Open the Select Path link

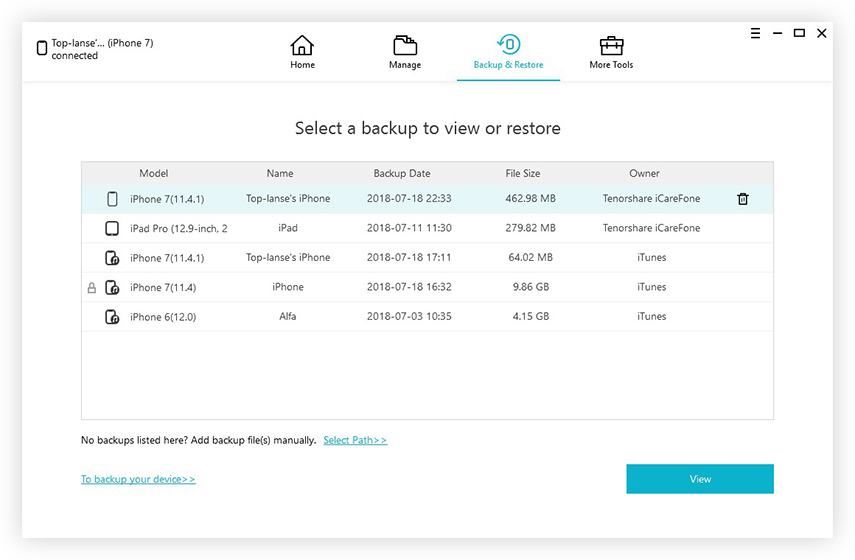[x=355, y=440]
